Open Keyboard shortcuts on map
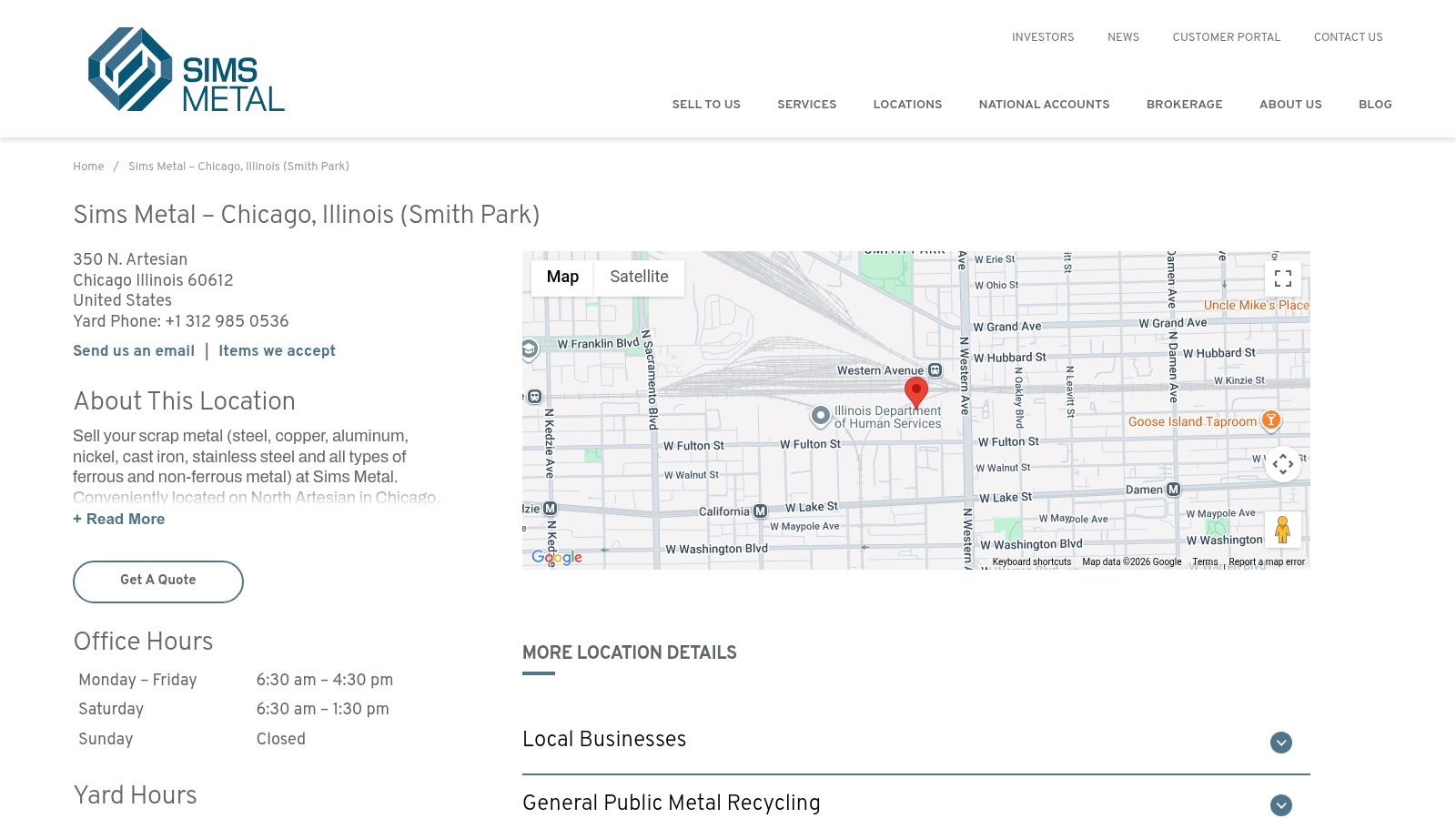Screen dimensions: 1456x819 [1031, 562]
